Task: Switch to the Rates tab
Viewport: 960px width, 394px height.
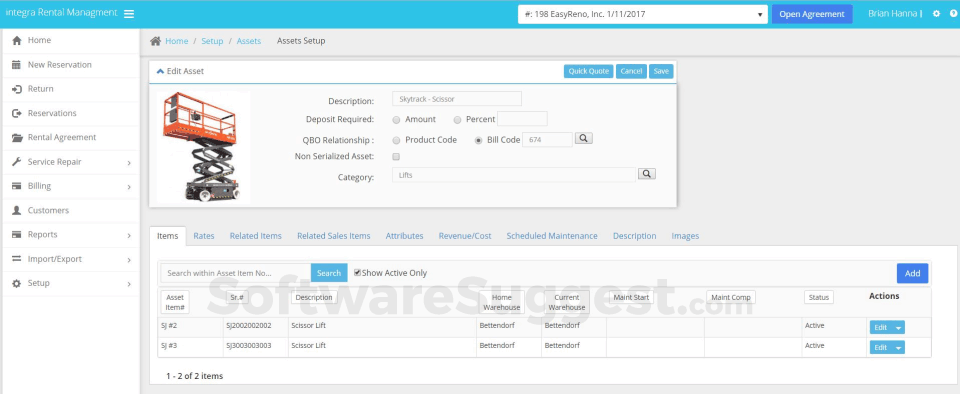Action: coord(204,236)
